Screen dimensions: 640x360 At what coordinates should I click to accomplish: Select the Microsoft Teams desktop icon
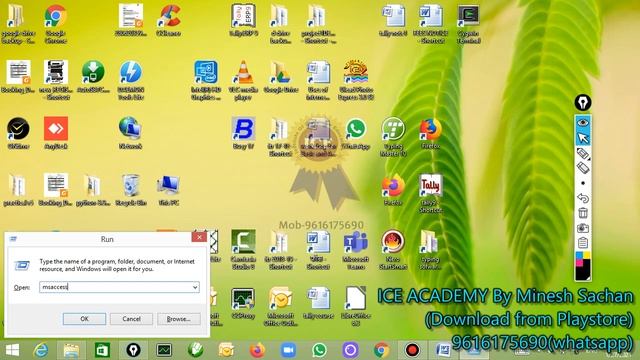(356, 249)
